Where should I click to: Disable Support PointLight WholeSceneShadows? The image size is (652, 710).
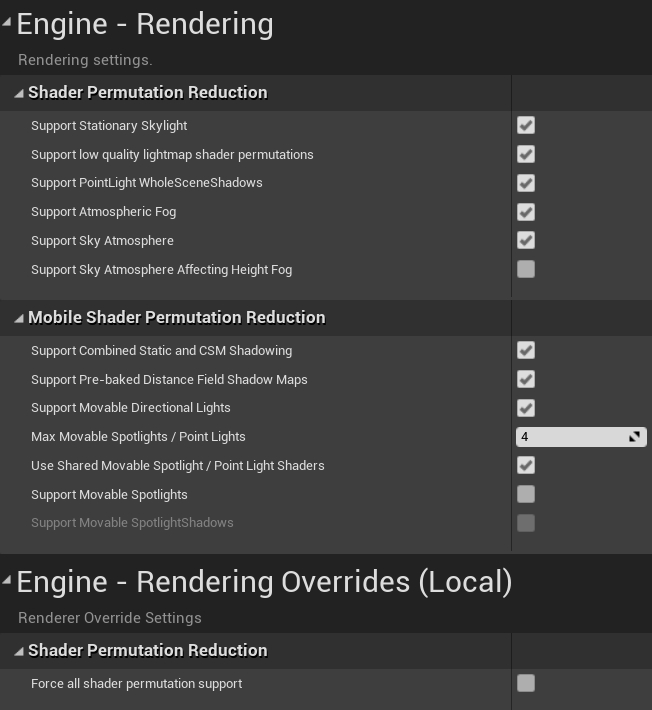coord(526,183)
